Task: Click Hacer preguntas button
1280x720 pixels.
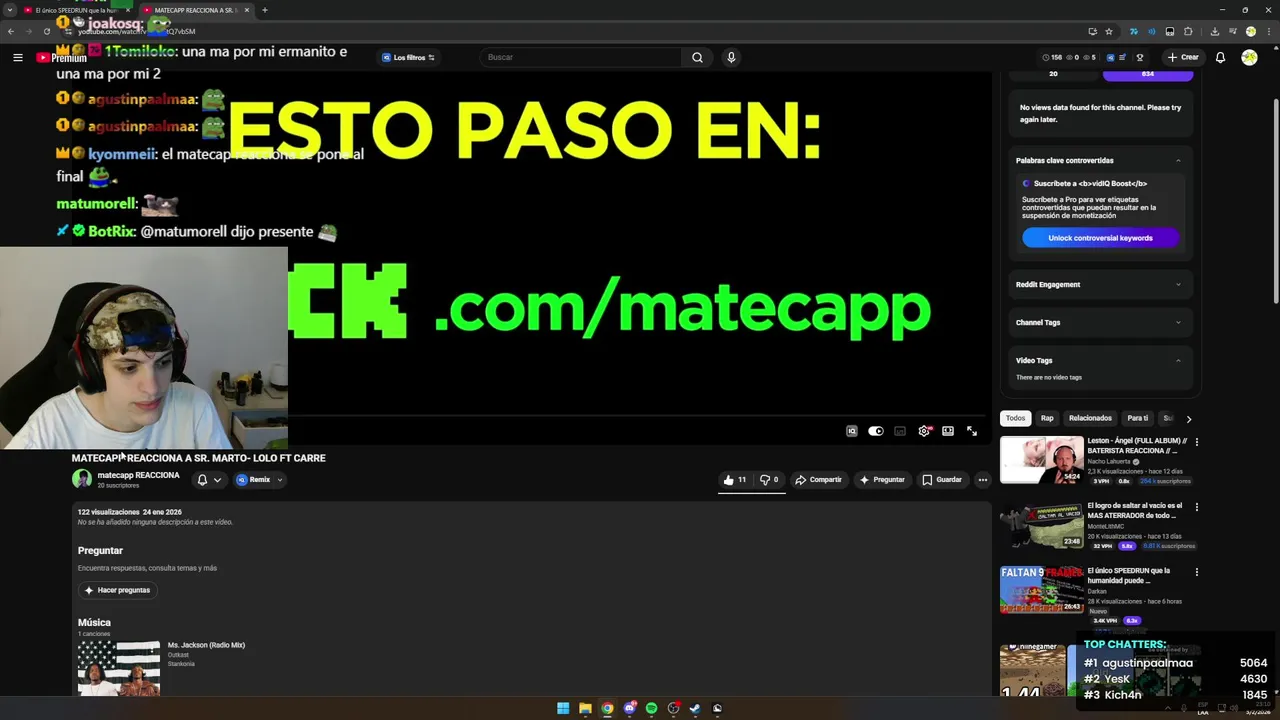Action: (118, 590)
